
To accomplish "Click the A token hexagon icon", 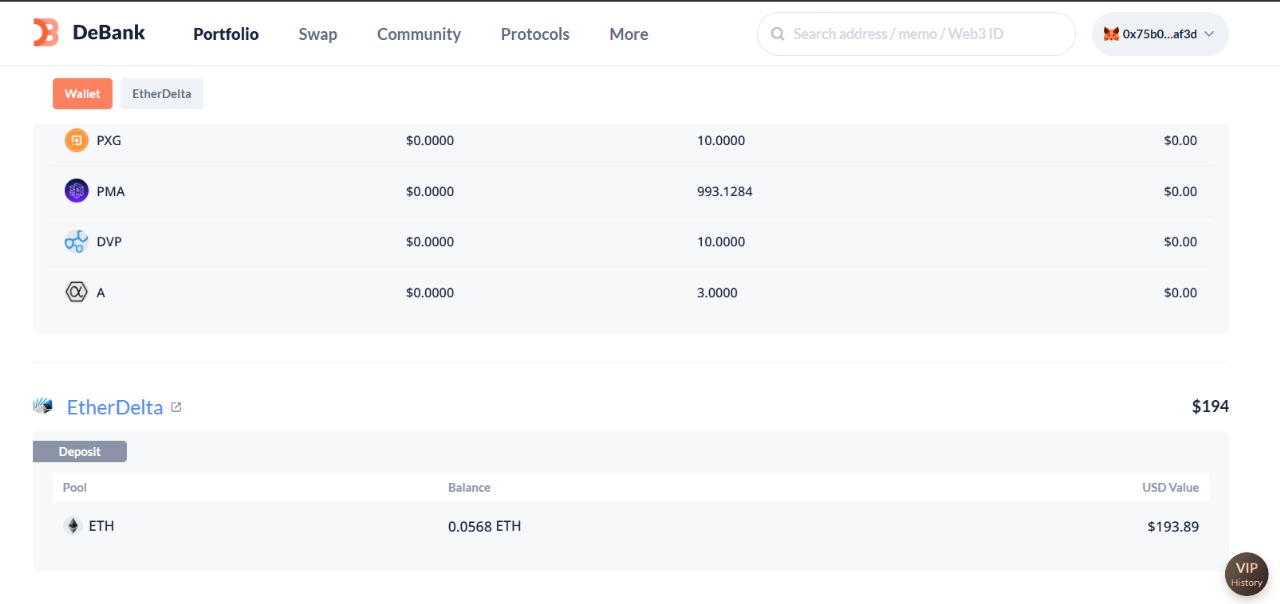I will (x=76, y=292).
